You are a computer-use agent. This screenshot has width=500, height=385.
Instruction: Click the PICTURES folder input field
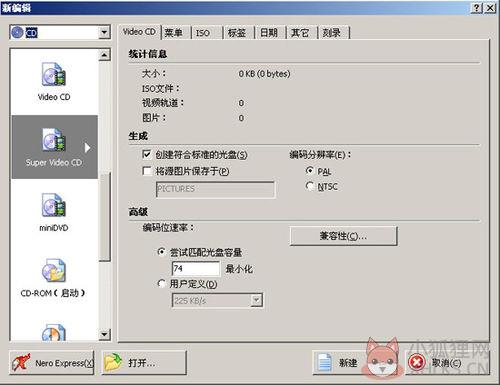[x=216, y=189]
